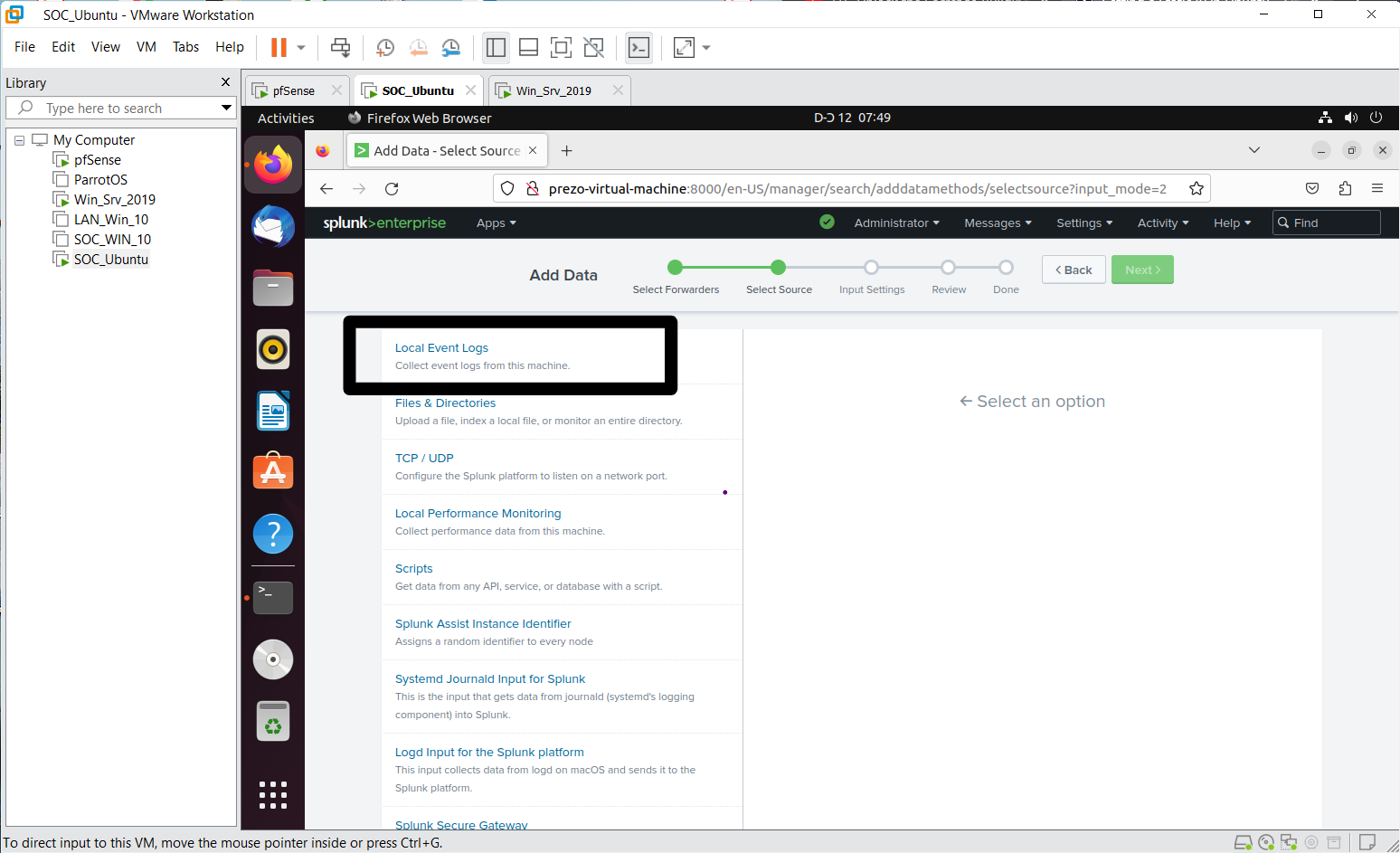Bookmark this page with the star
Viewport: 1400px width, 853px height.
1197,188
